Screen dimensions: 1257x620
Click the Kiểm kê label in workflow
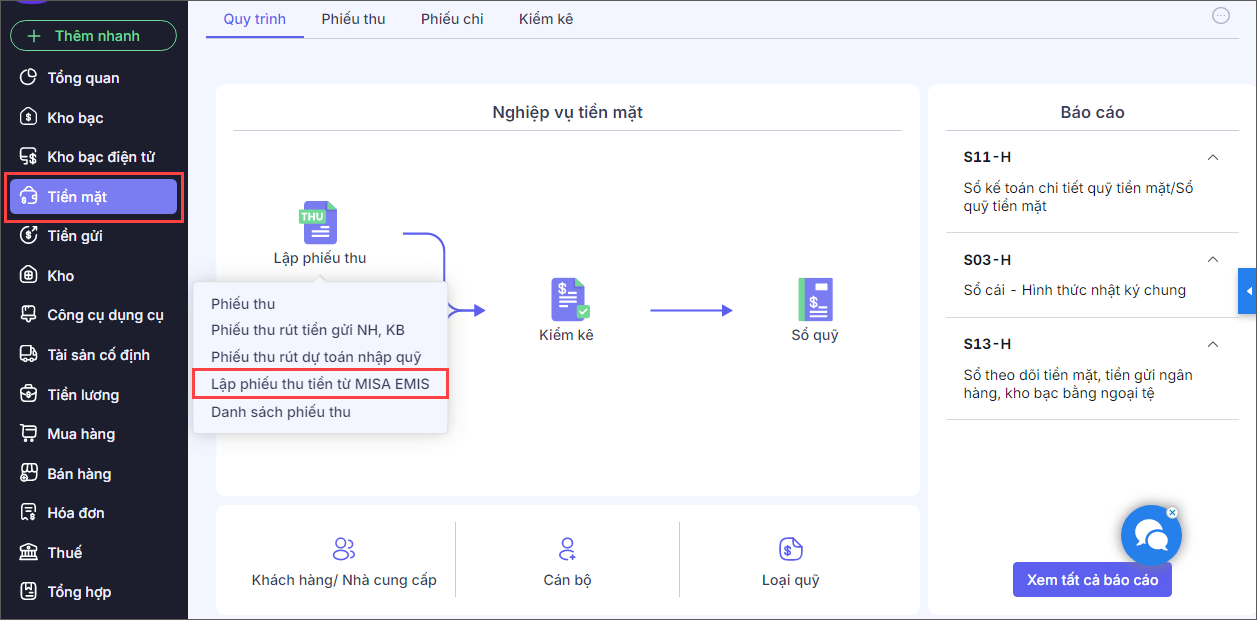click(566, 335)
